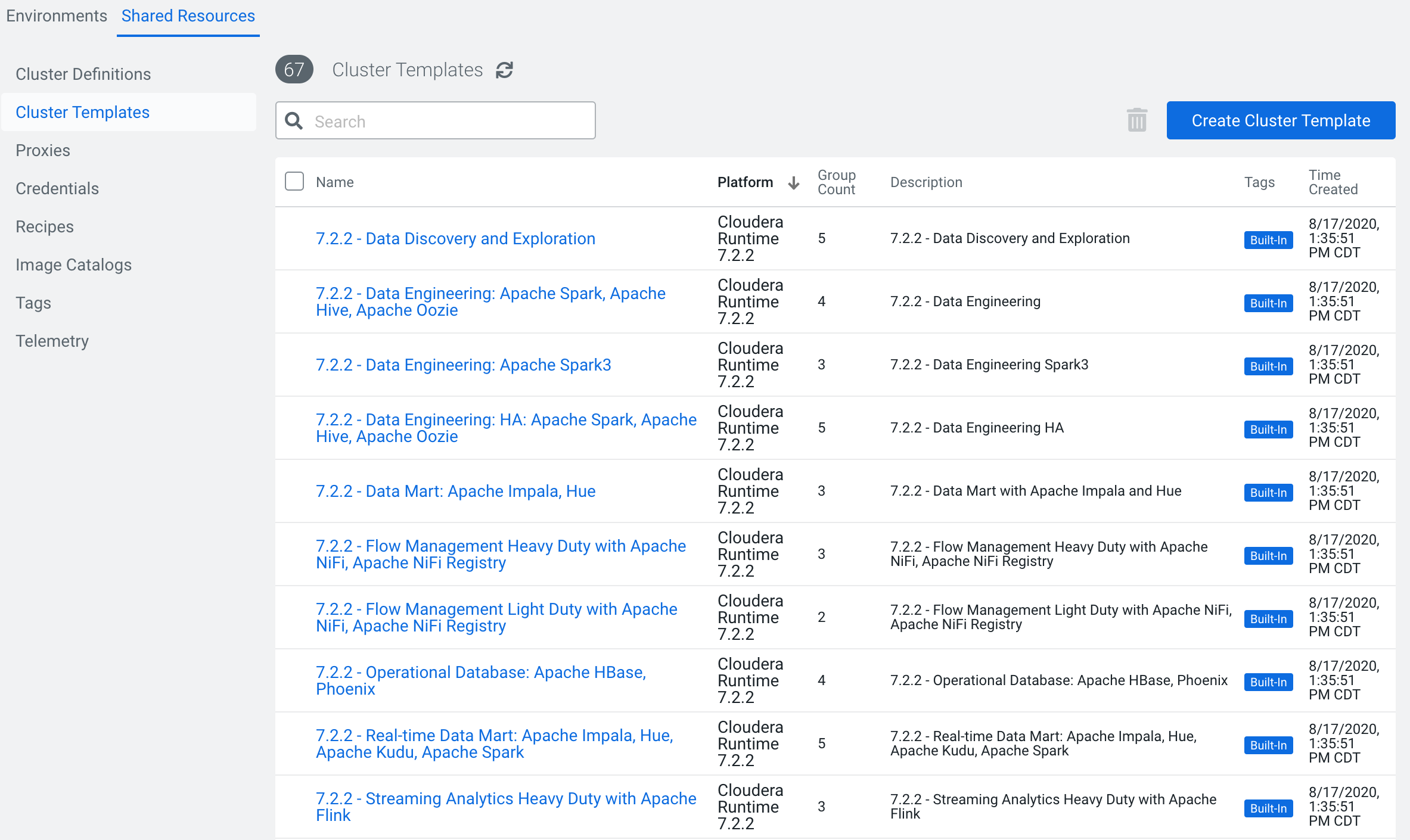
Task: Open 7.2.2 Data Engineering: Apache Spark3 template
Action: 463,365
